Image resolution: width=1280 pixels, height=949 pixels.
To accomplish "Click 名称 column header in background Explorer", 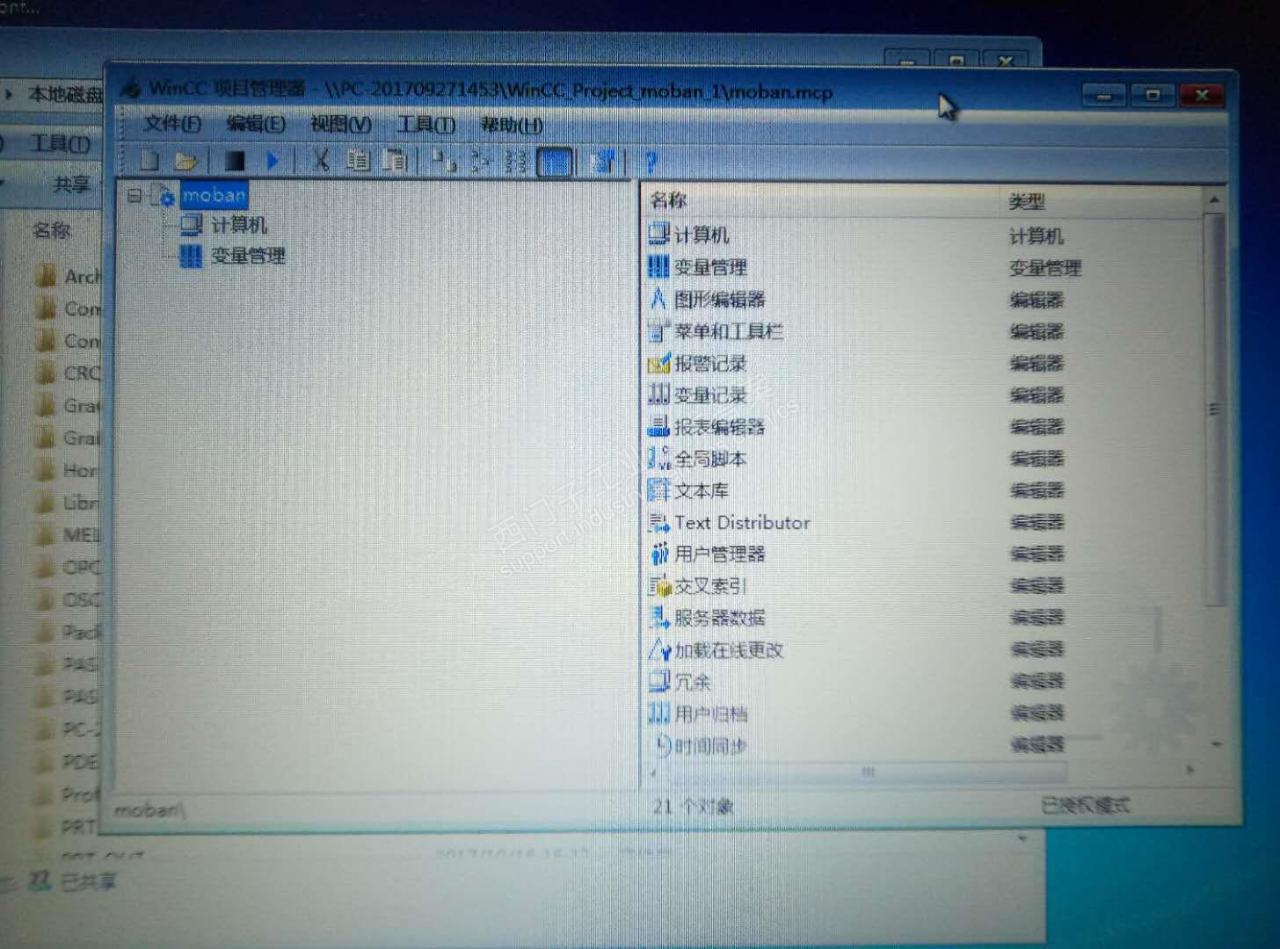I will [x=51, y=230].
